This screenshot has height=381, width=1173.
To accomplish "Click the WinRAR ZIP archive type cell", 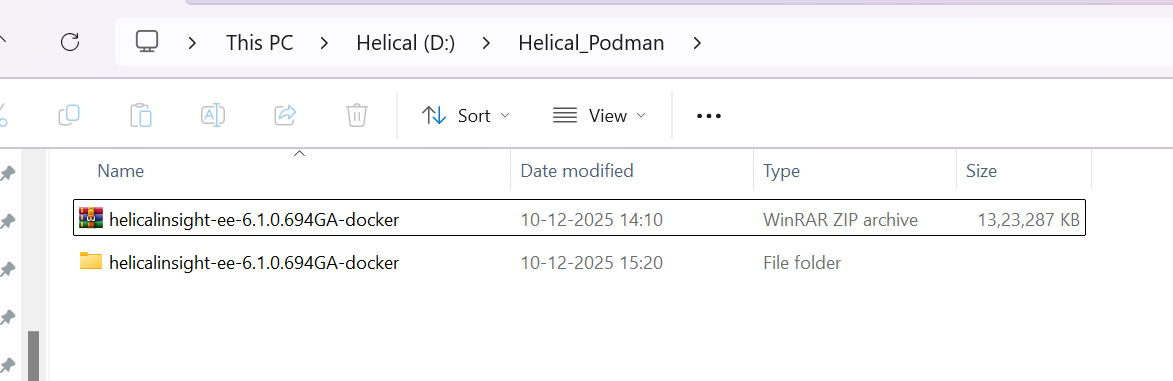I will [x=840, y=220].
